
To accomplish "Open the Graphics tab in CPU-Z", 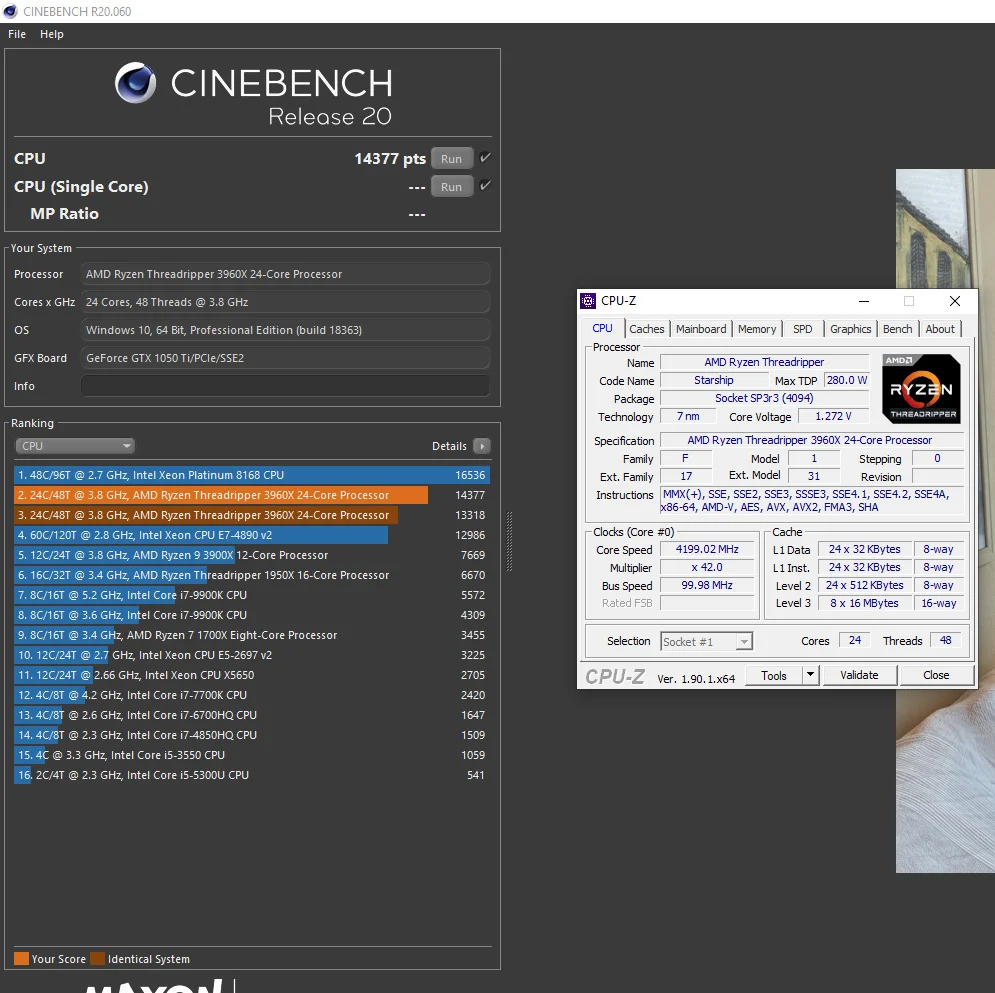I will (x=850, y=329).
